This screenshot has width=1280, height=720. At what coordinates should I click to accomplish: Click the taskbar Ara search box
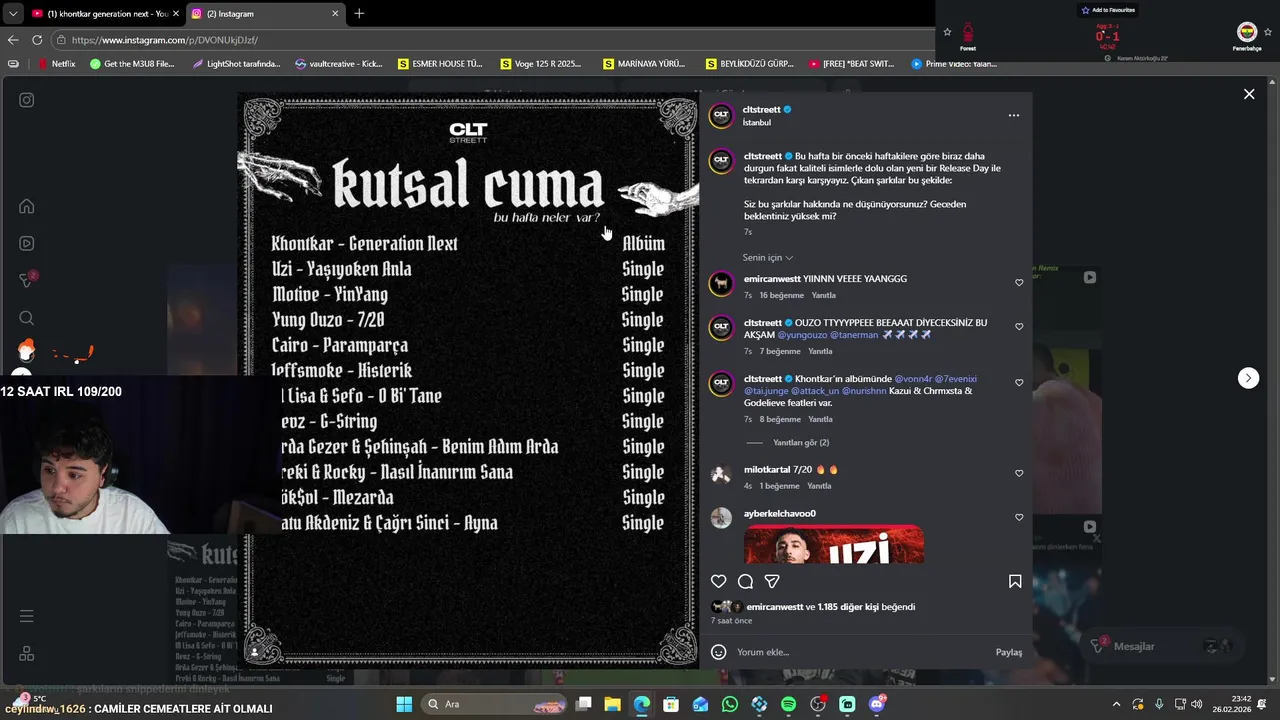click(495, 704)
